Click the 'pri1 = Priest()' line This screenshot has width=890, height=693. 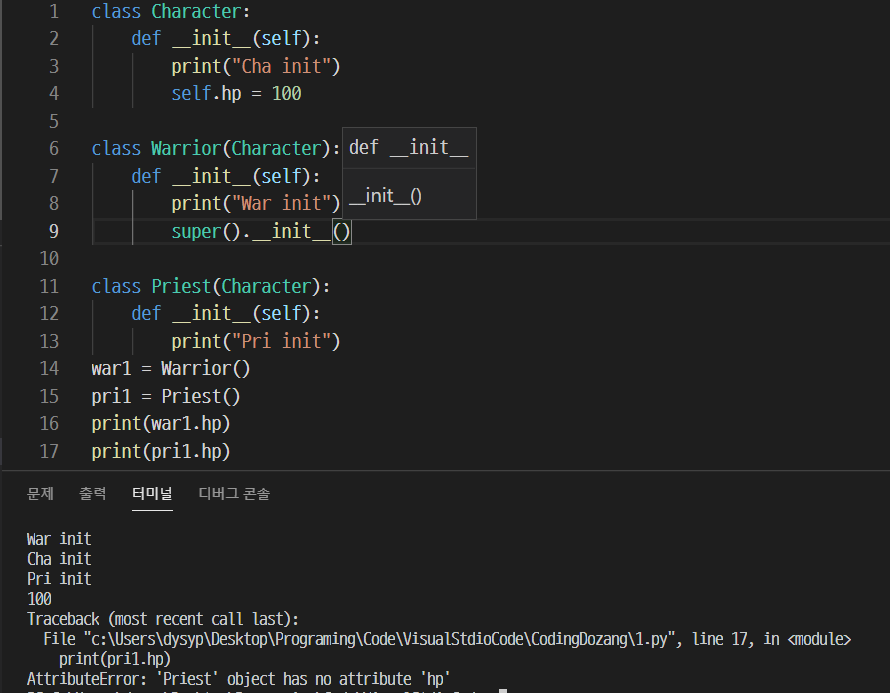[x=166, y=397]
